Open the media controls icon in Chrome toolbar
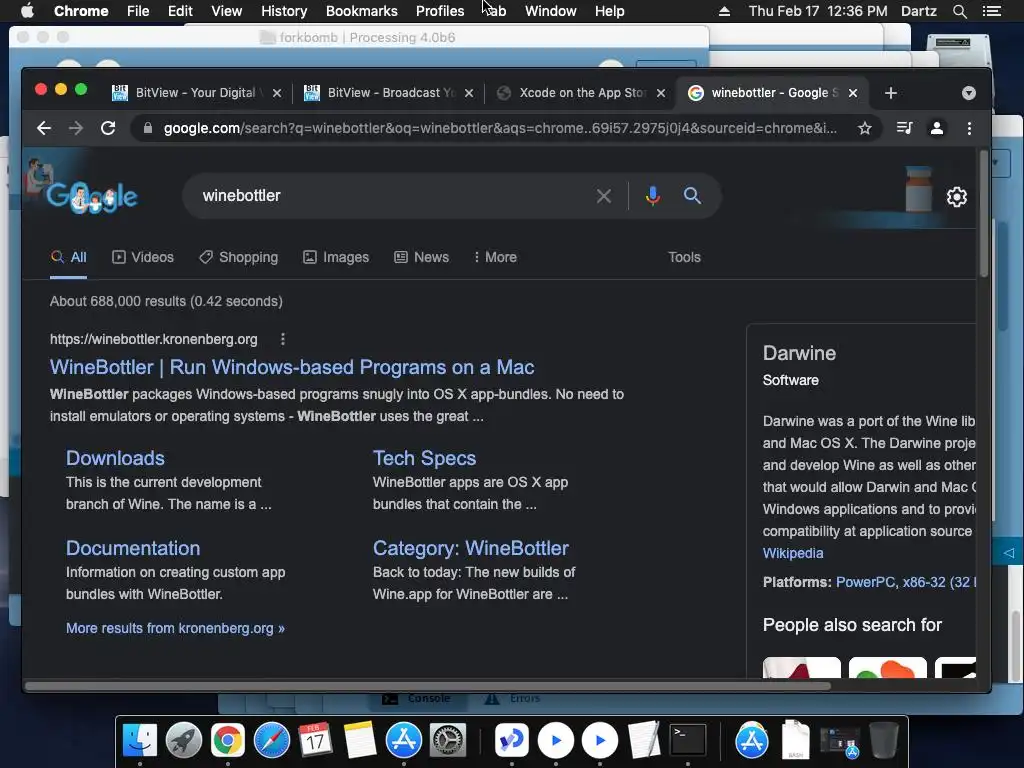 pos(904,128)
